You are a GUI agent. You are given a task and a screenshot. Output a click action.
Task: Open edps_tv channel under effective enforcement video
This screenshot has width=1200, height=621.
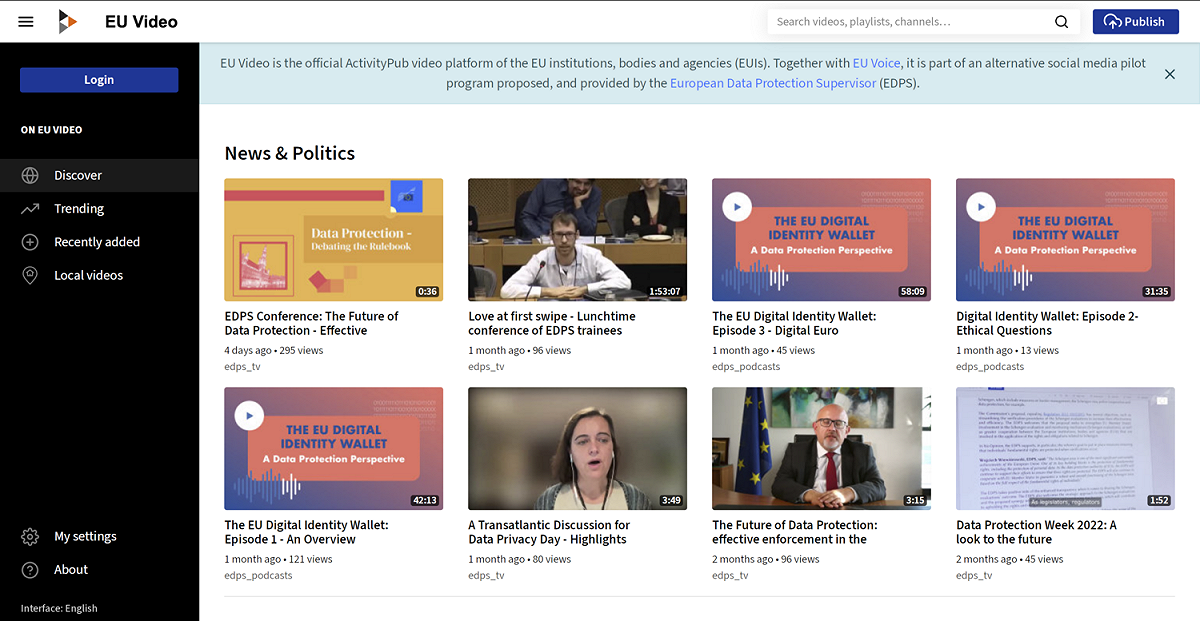730,575
